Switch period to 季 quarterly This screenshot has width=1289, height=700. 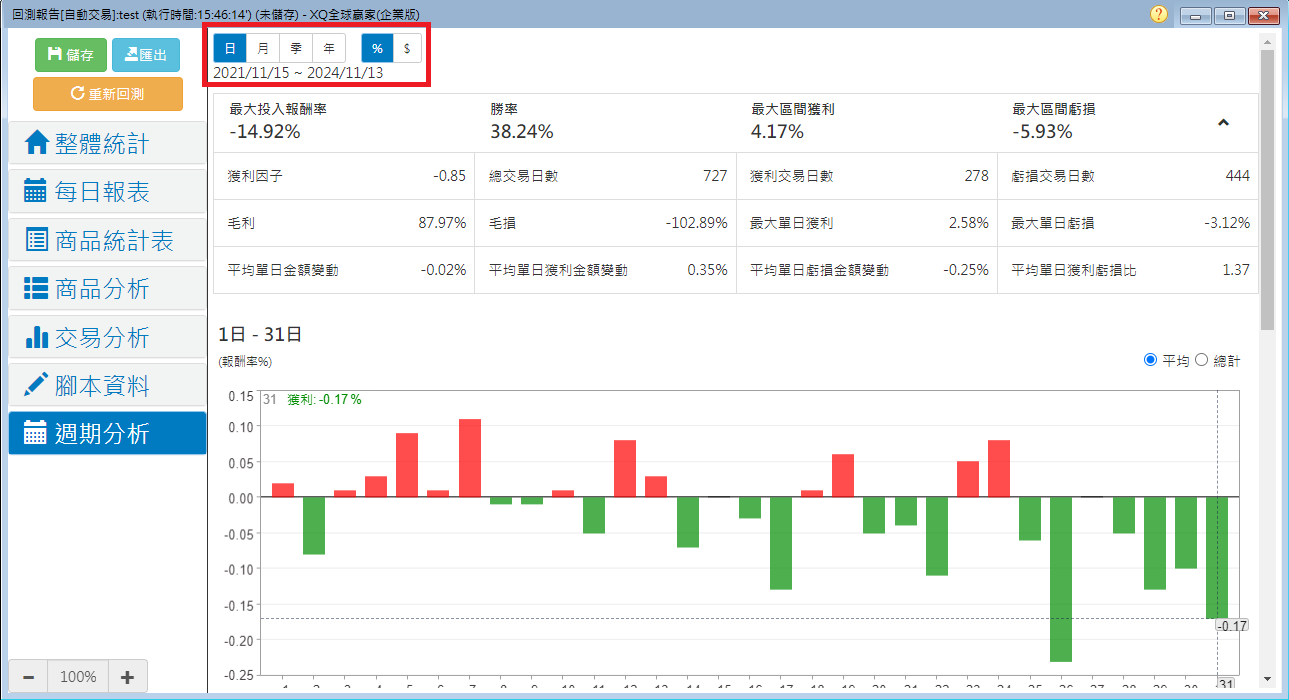tap(296, 48)
